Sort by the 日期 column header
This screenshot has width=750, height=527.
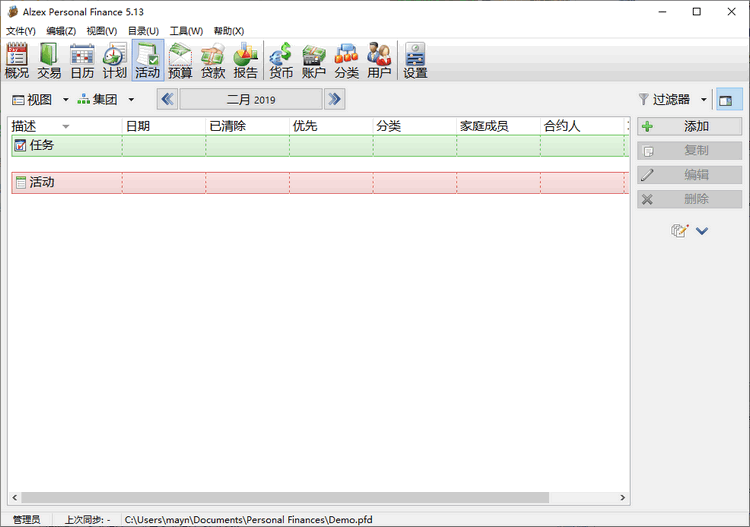[164, 126]
